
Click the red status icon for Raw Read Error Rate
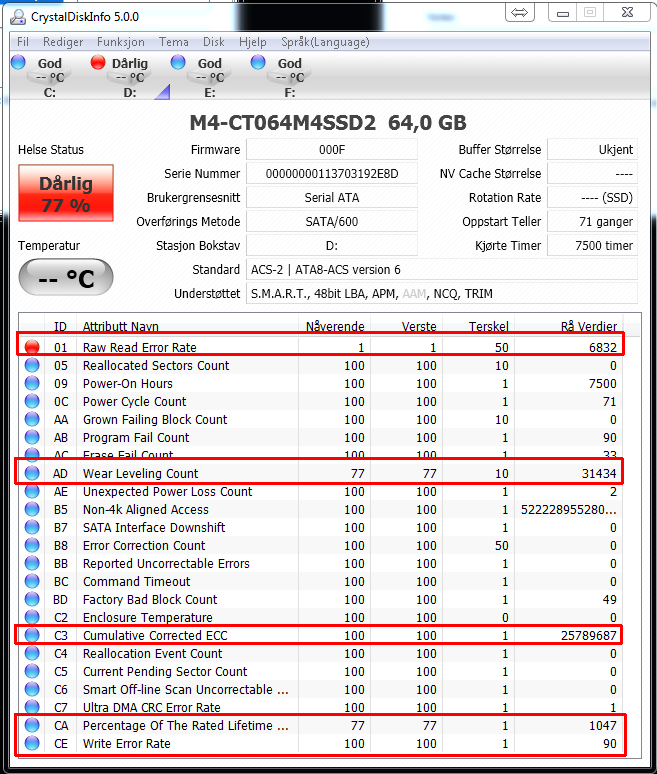click(x=32, y=348)
